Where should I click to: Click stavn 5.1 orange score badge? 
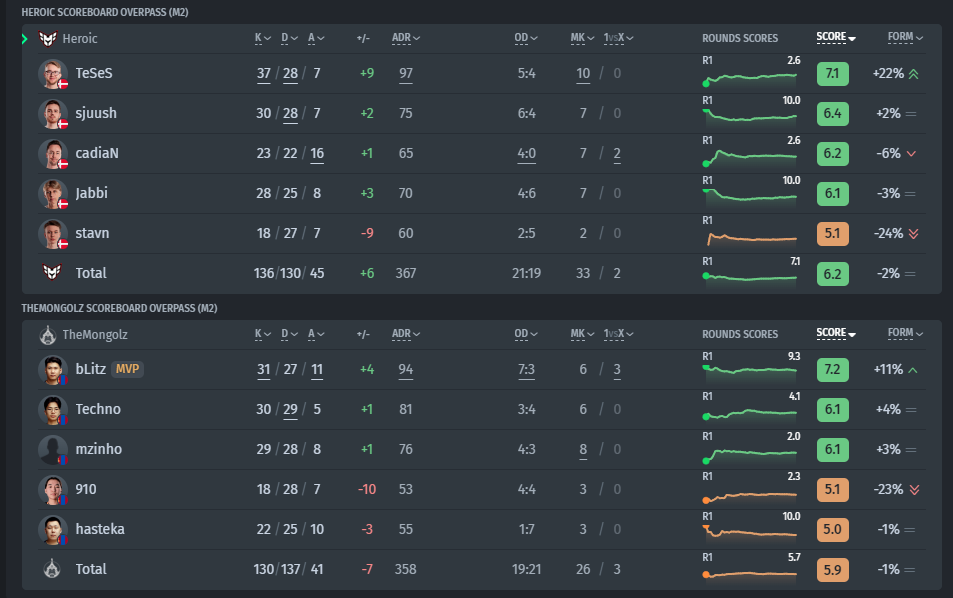[833, 234]
